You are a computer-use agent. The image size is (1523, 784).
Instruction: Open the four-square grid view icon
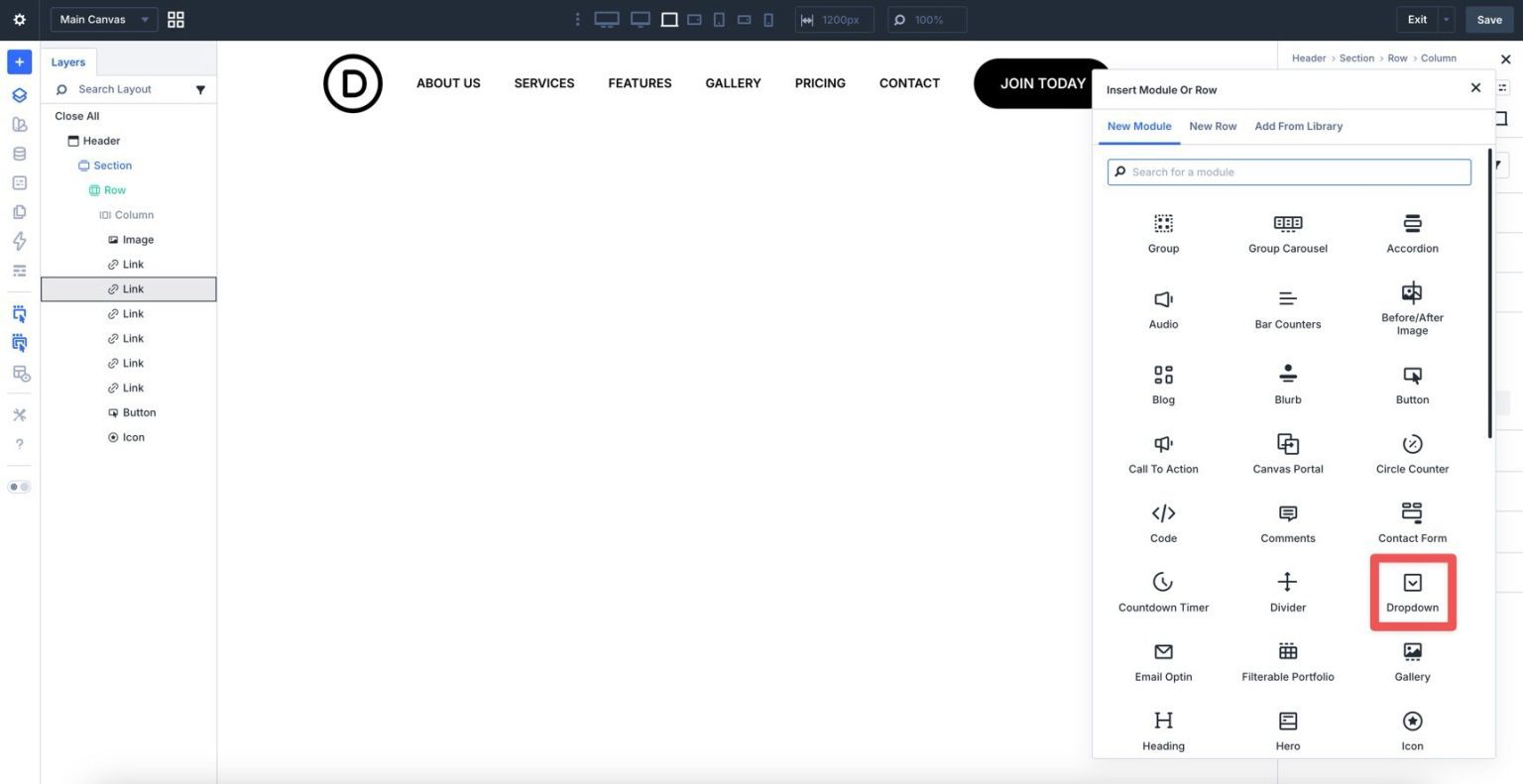coord(176,20)
